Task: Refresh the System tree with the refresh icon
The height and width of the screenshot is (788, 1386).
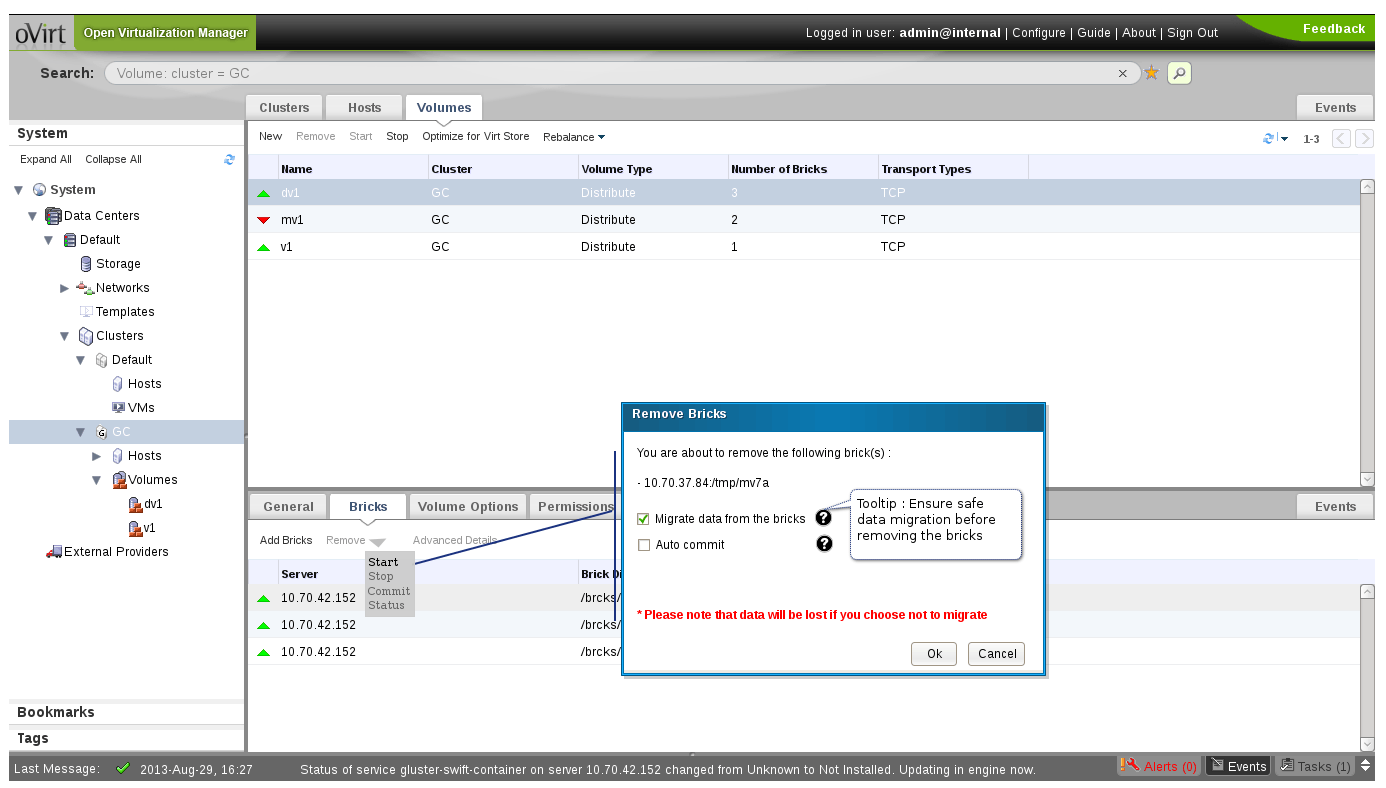Action: click(230, 159)
